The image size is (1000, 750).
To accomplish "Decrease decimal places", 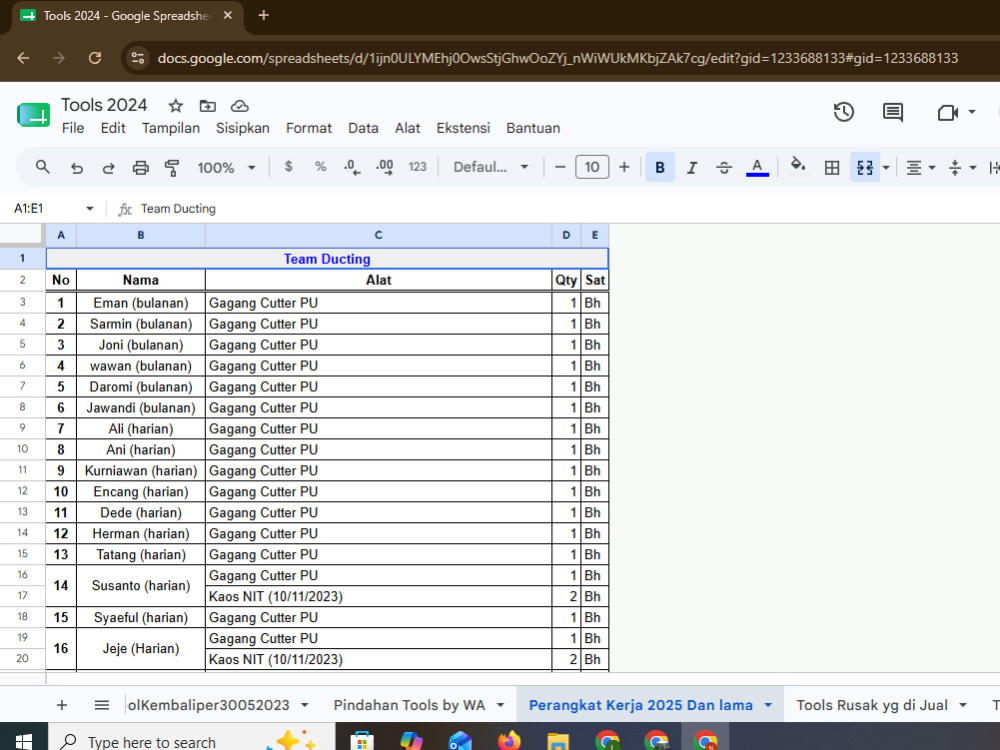I will tap(352, 167).
